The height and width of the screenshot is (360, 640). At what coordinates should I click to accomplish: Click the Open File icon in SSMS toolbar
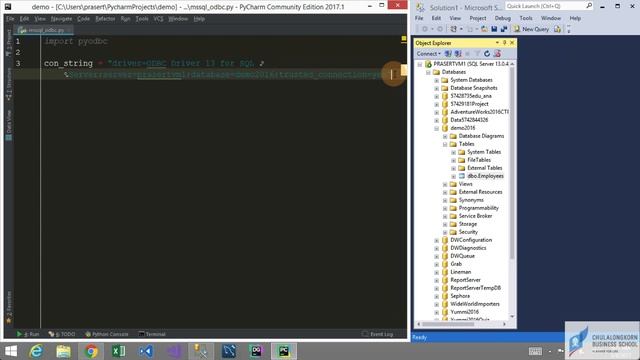[484, 29]
